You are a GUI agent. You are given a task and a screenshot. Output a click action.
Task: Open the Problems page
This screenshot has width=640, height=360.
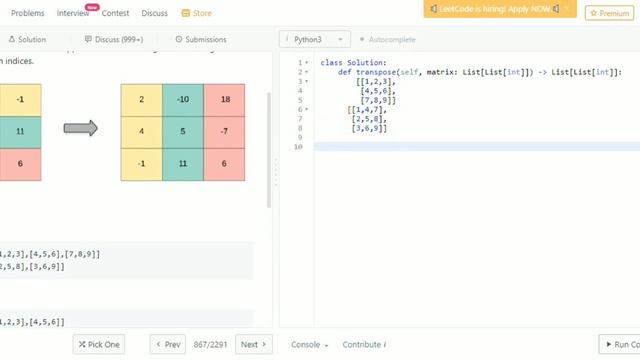coord(27,13)
